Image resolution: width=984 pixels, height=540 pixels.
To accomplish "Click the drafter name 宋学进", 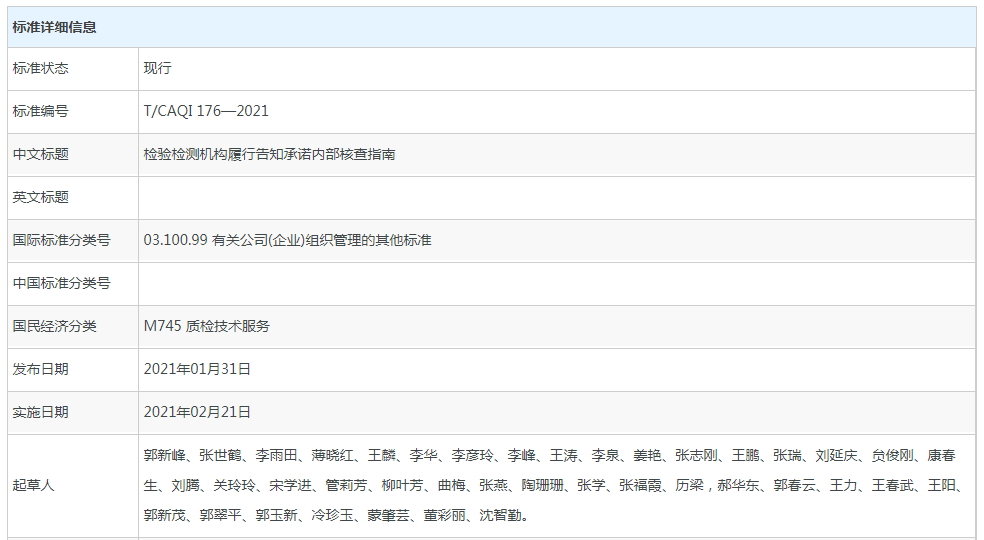I will 291,486.
